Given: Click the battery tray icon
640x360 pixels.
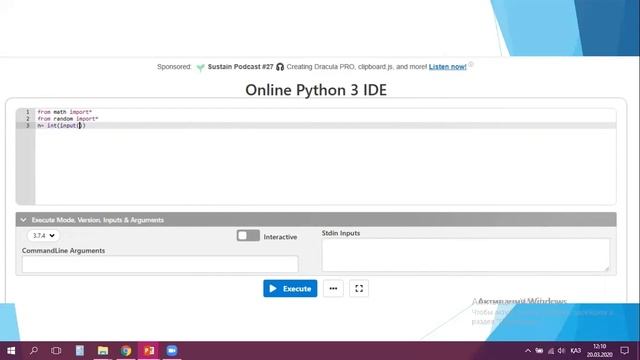Looking at the screenshot, I should [x=539, y=351].
